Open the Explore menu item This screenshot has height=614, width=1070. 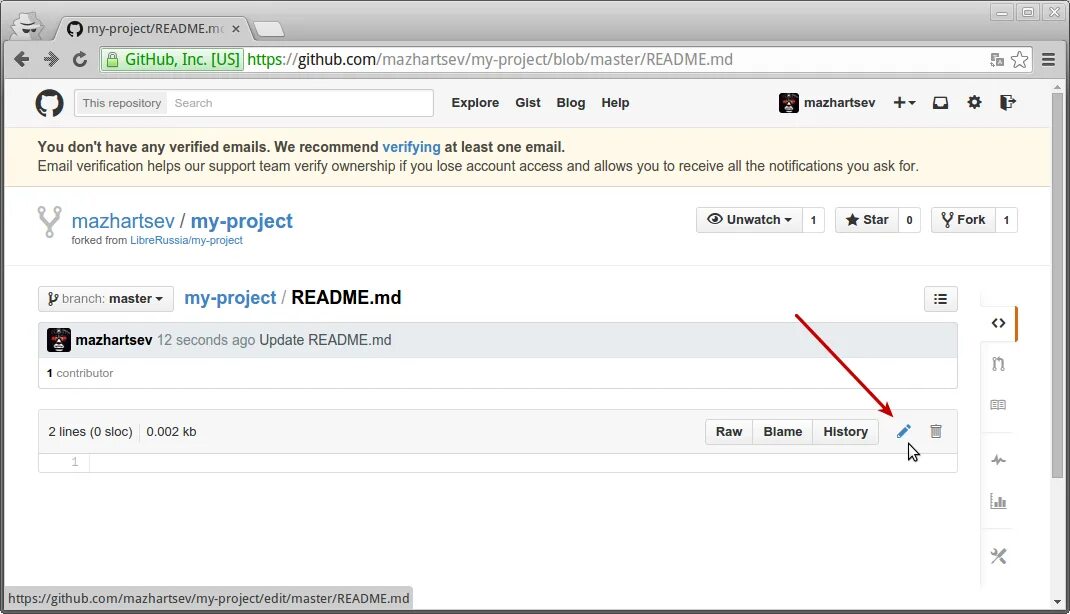click(x=475, y=102)
